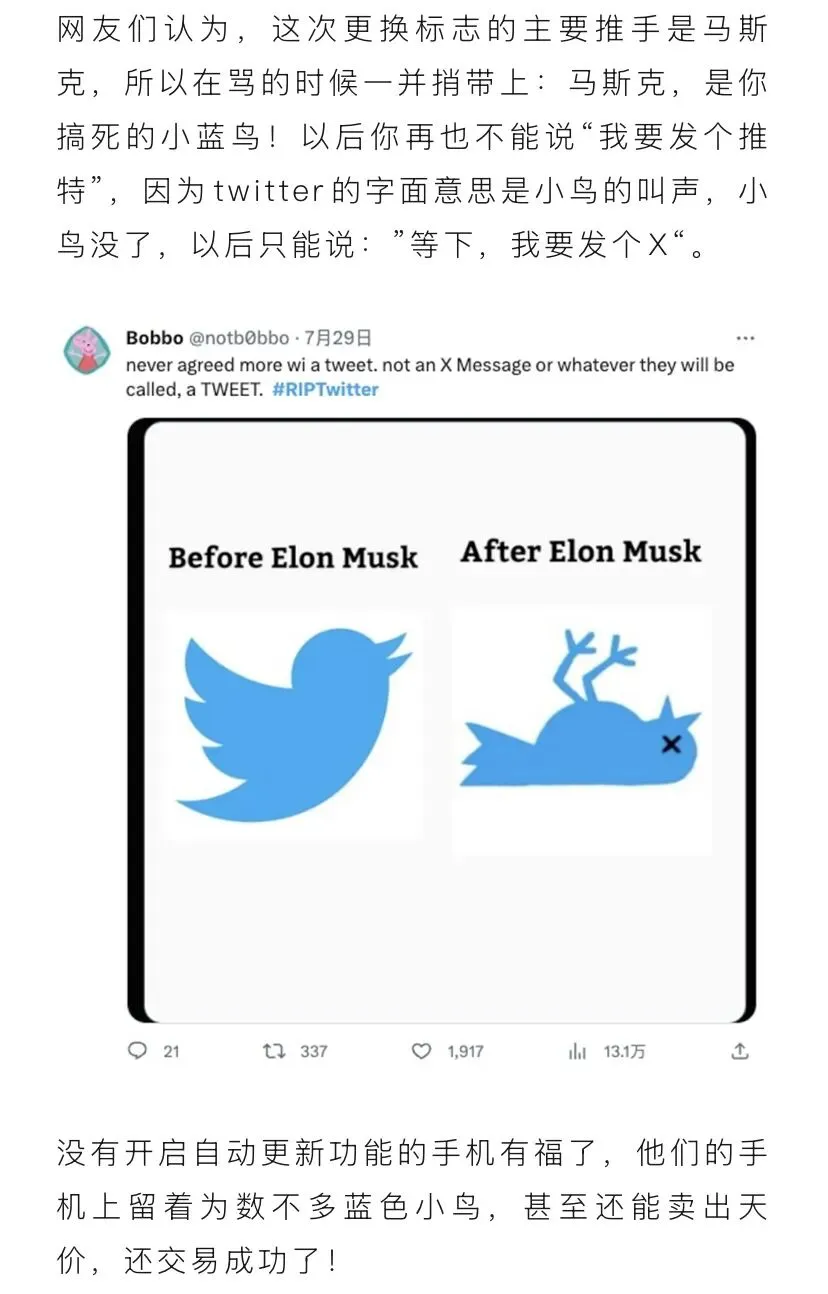828x1294 pixels.
Task: Click the share upload arrow icon
Action: pyautogui.click(x=740, y=1051)
